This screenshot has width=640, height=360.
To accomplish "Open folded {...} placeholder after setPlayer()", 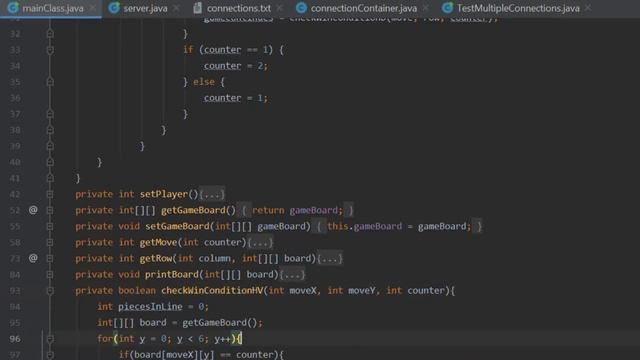I will click(x=212, y=194).
